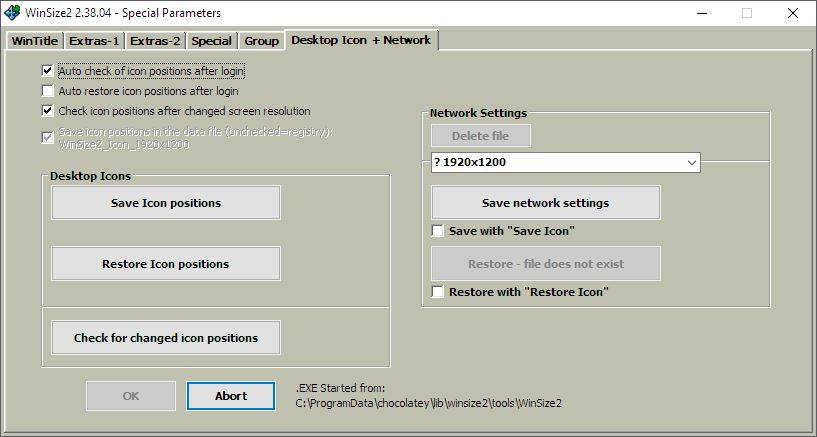This screenshot has width=817, height=437.
Task: Switch to the Group tab
Action: coord(262,41)
